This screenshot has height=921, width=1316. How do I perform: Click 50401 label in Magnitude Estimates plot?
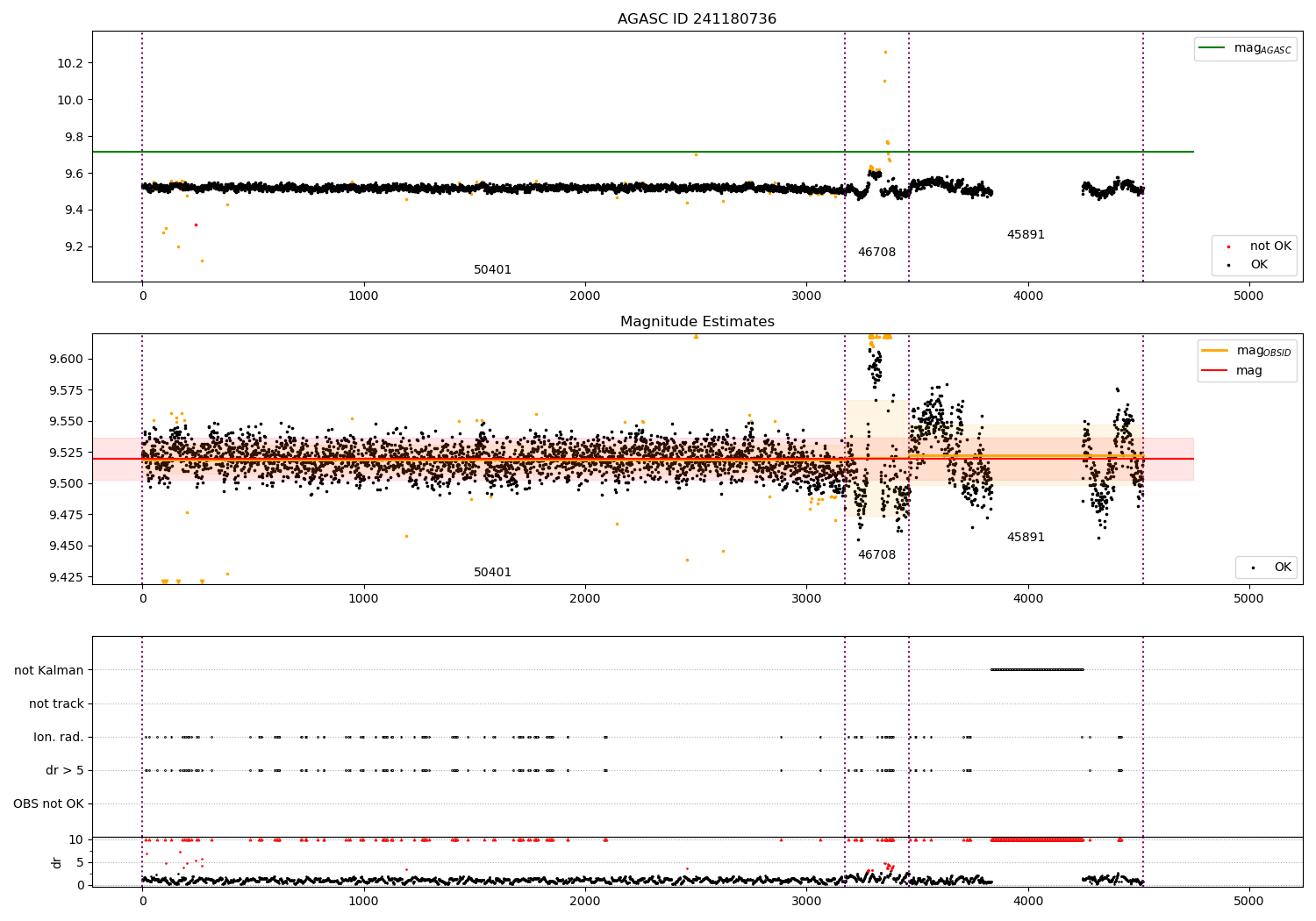pos(492,573)
